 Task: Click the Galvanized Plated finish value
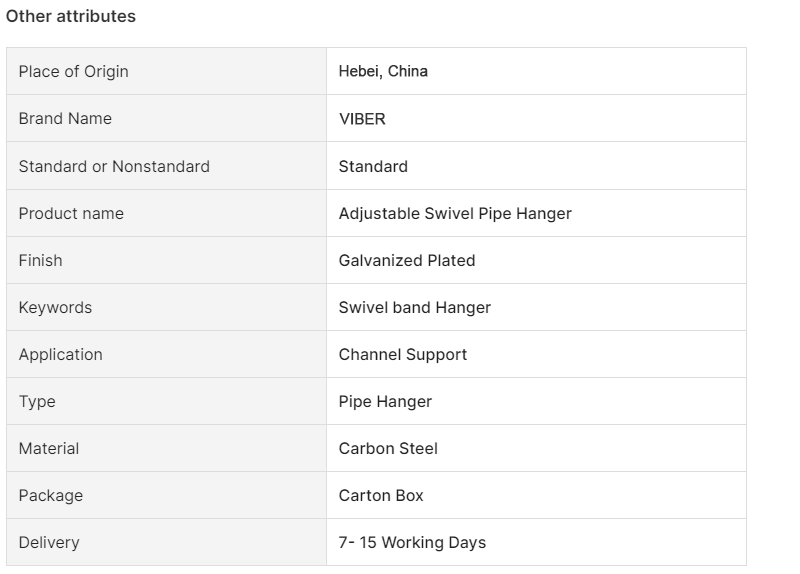pyautogui.click(x=407, y=260)
